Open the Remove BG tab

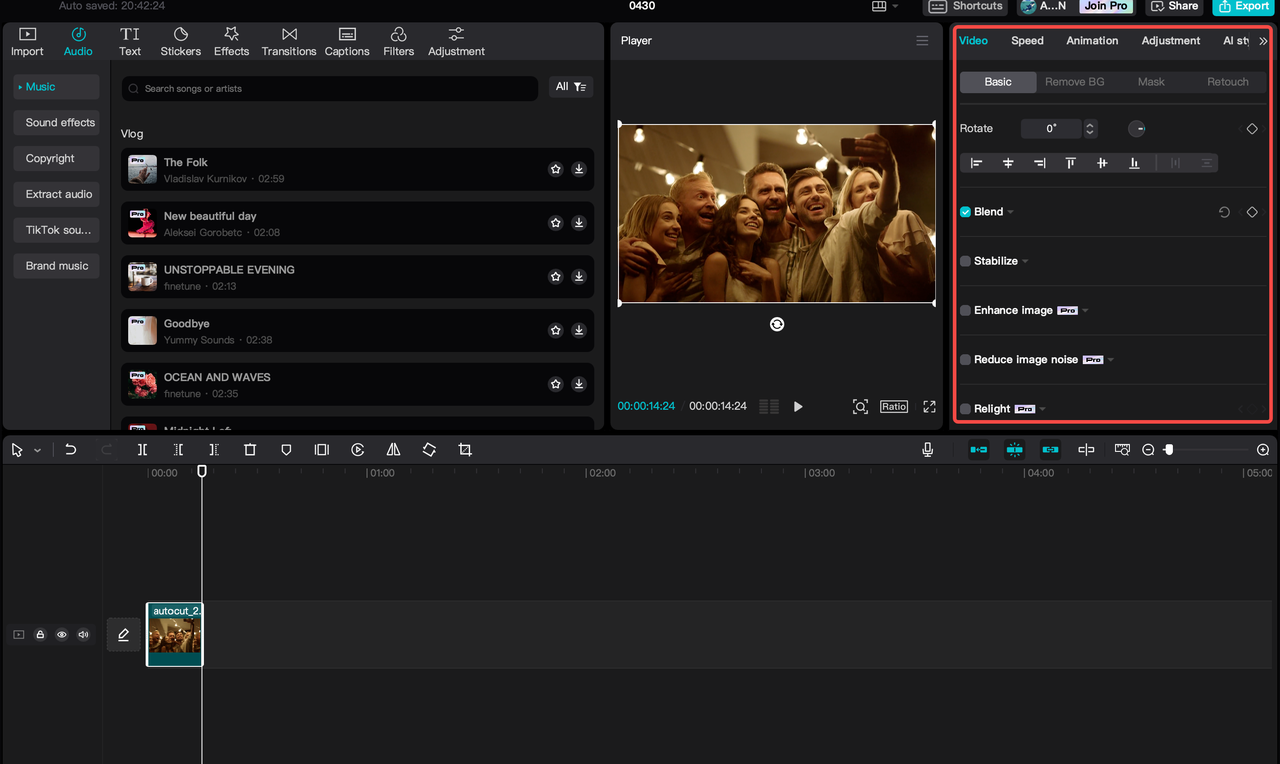point(1074,81)
